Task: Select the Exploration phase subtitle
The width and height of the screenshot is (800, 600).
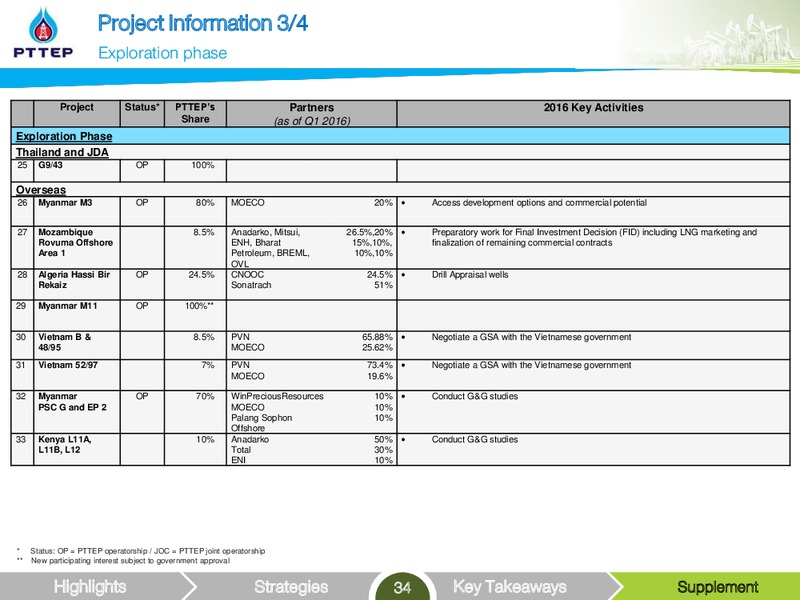Action: click(163, 53)
